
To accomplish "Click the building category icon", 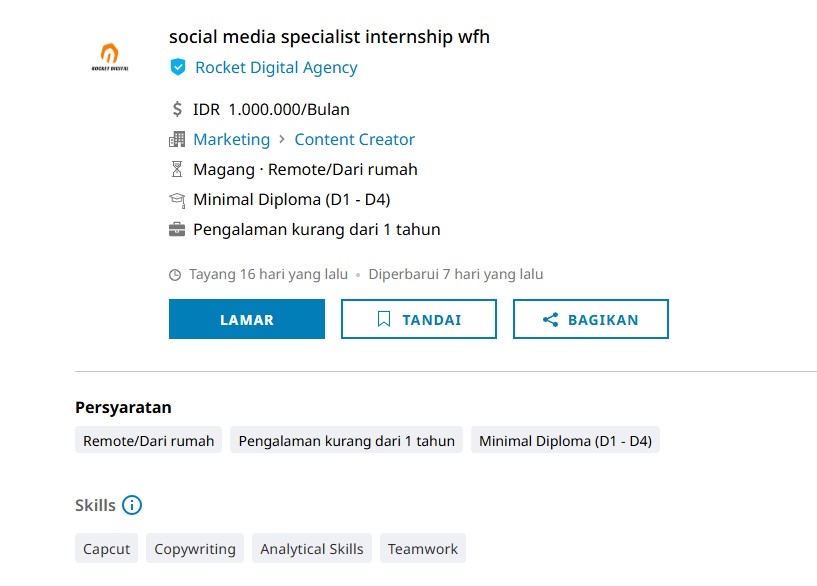I will tap(177, 139).
